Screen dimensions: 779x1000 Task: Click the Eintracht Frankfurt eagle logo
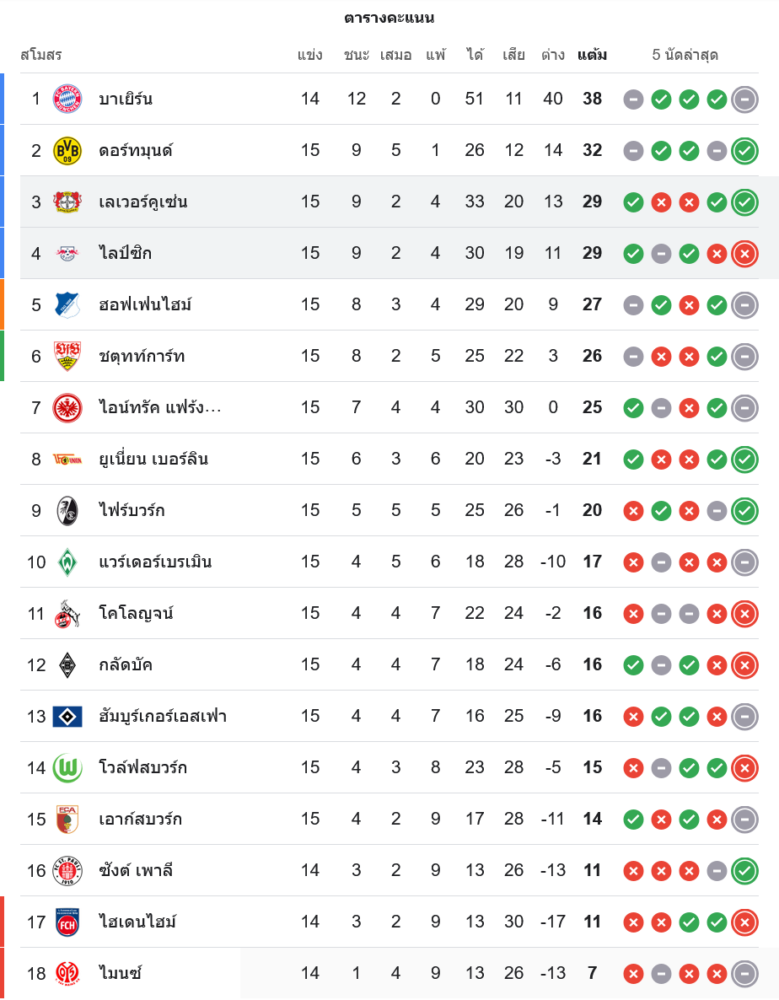point(67,407)
